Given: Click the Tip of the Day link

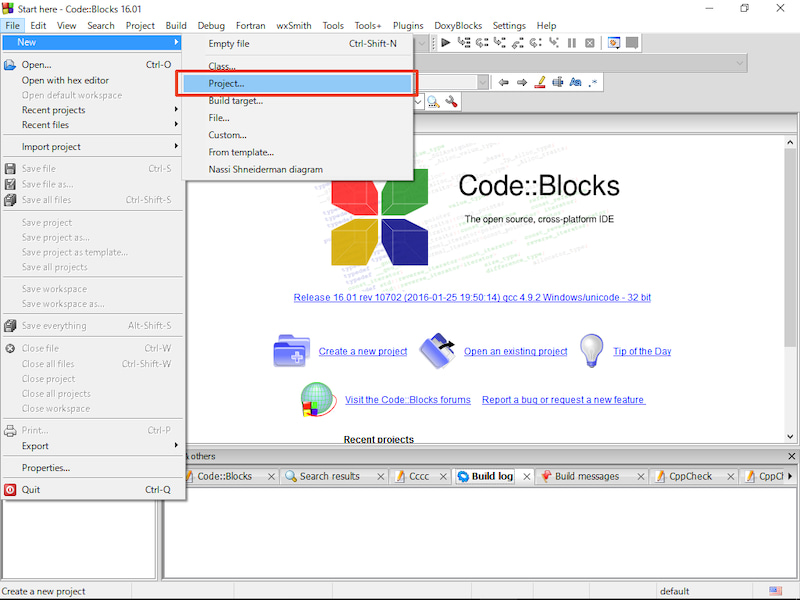Looking at the screenshot, I should pyautogui.click(x=642, y=351).
